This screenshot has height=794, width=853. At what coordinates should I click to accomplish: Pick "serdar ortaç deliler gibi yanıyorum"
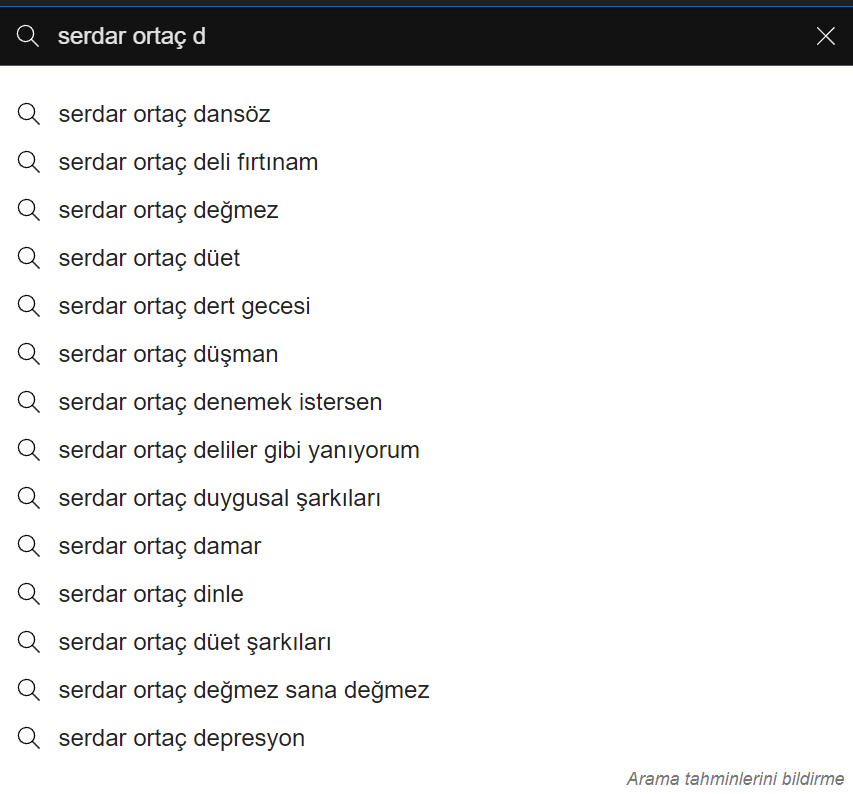coord(239,450)
